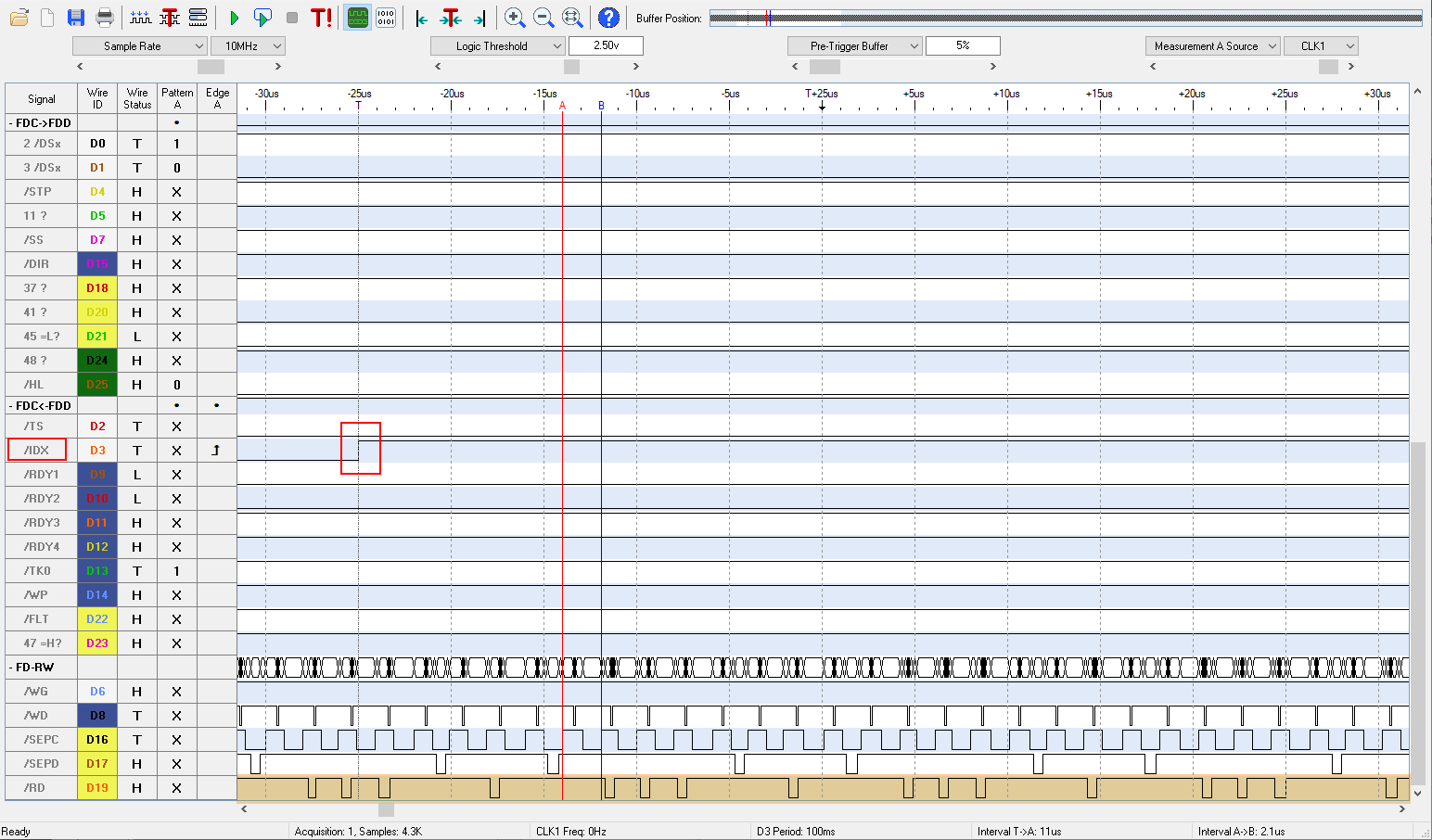Open the signal settings list icon
Screen dimensions: 1432x840
198,18
